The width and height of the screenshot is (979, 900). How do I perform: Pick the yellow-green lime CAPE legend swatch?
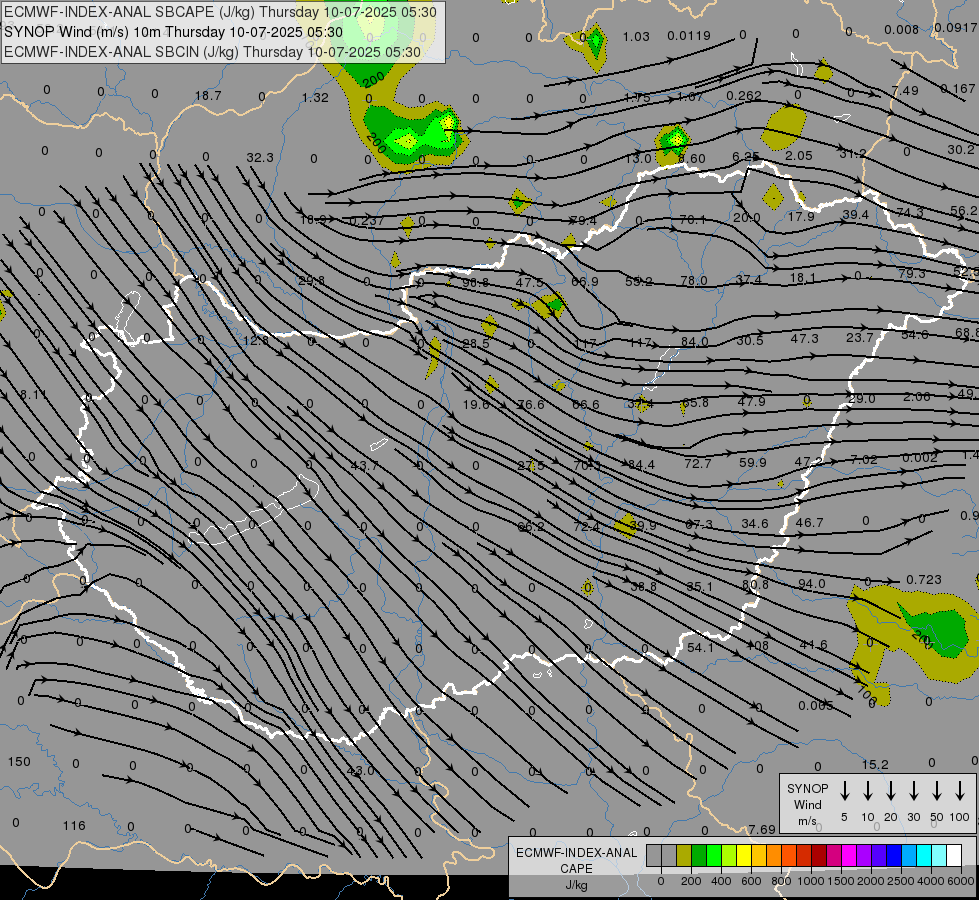(x=729, y=856)
